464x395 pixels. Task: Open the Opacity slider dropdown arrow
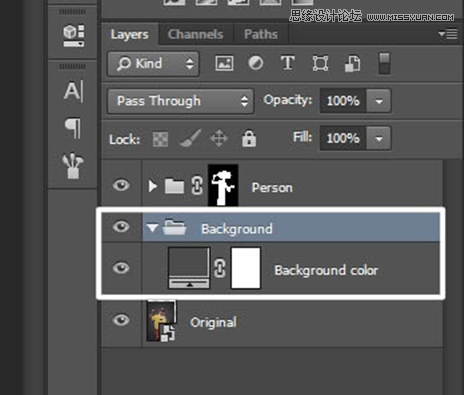(x=379, y=101)
